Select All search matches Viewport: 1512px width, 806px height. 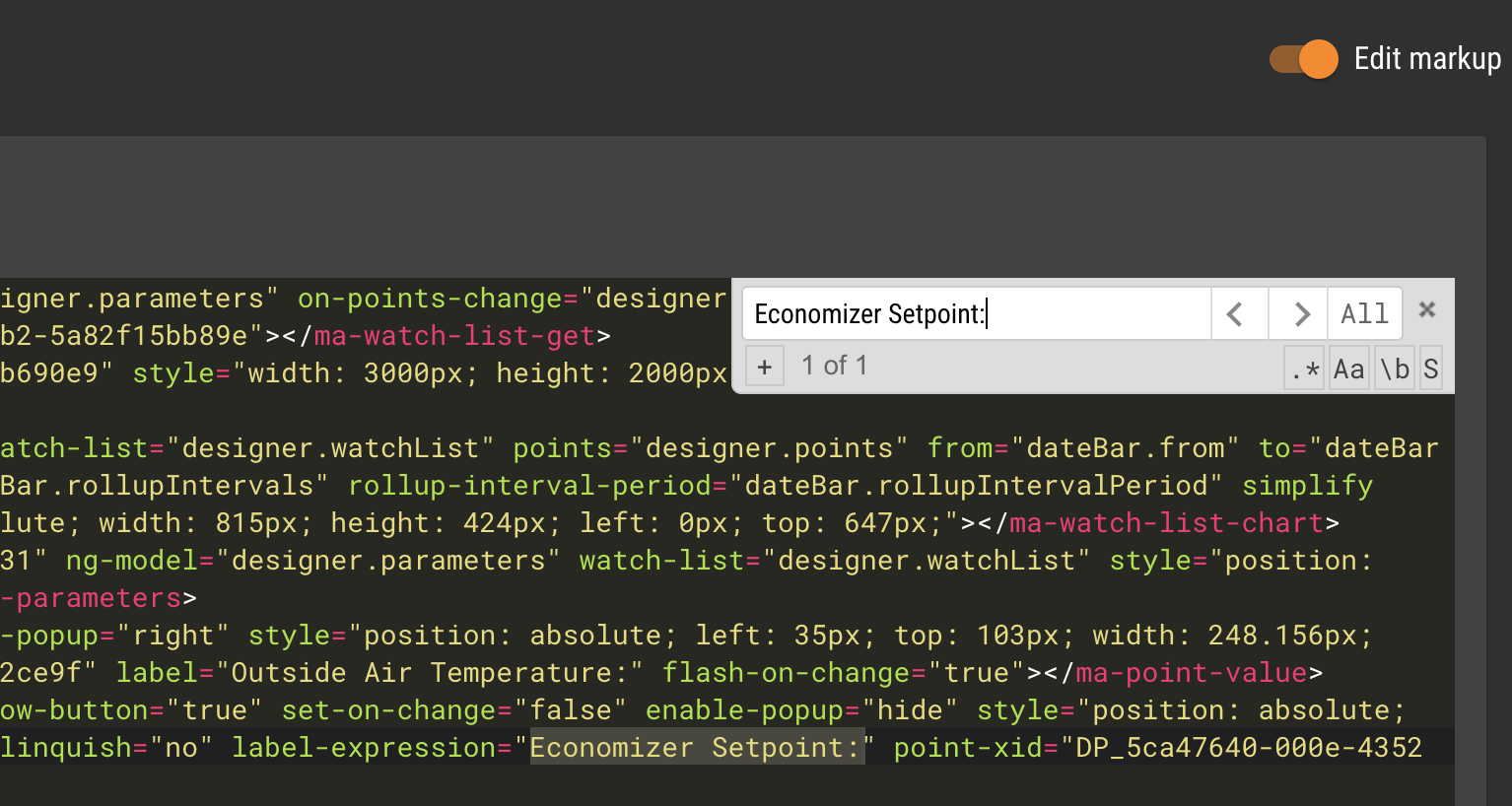pyautogui.click(x=1365, y=313)
